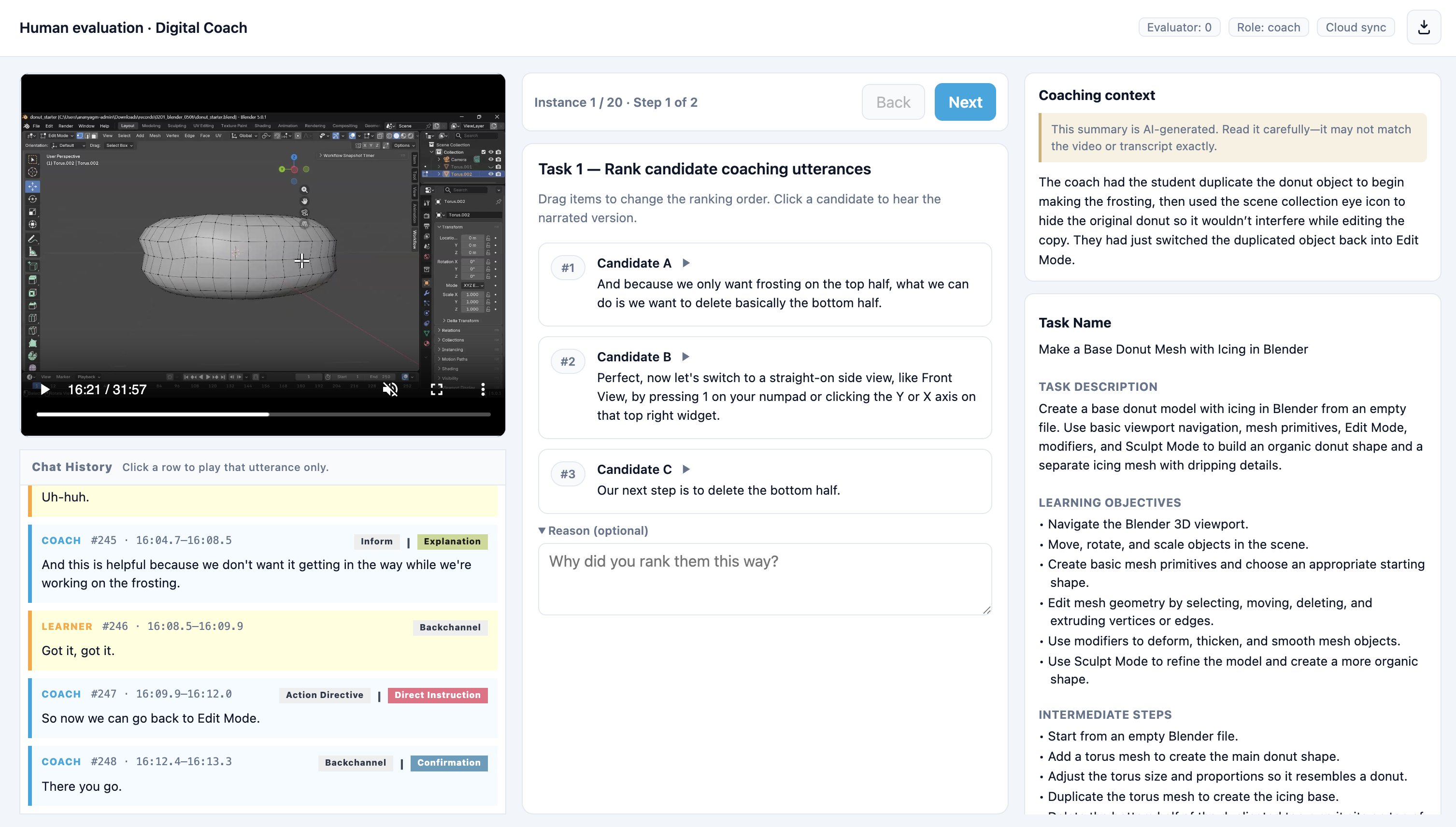Click the 'Task Name' heading

click(x=1074, y=323)
